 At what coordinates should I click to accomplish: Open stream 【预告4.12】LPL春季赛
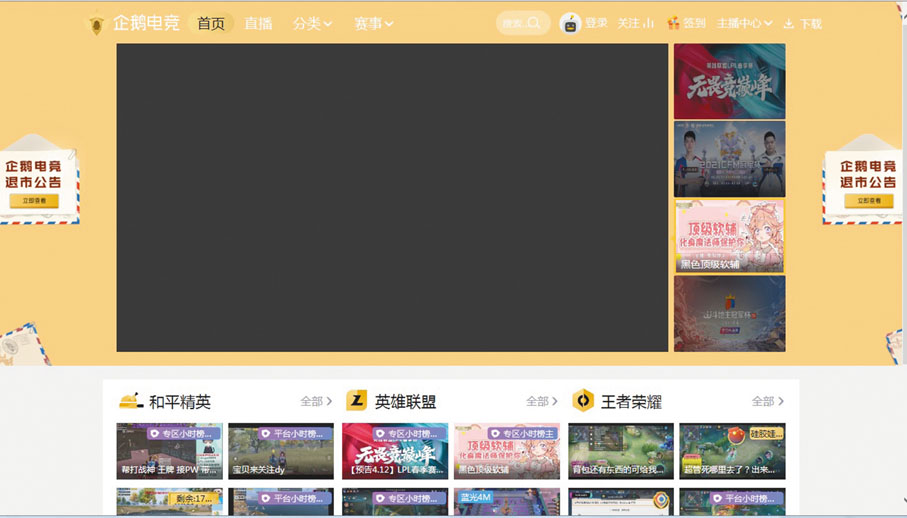(x=395, y=451)
